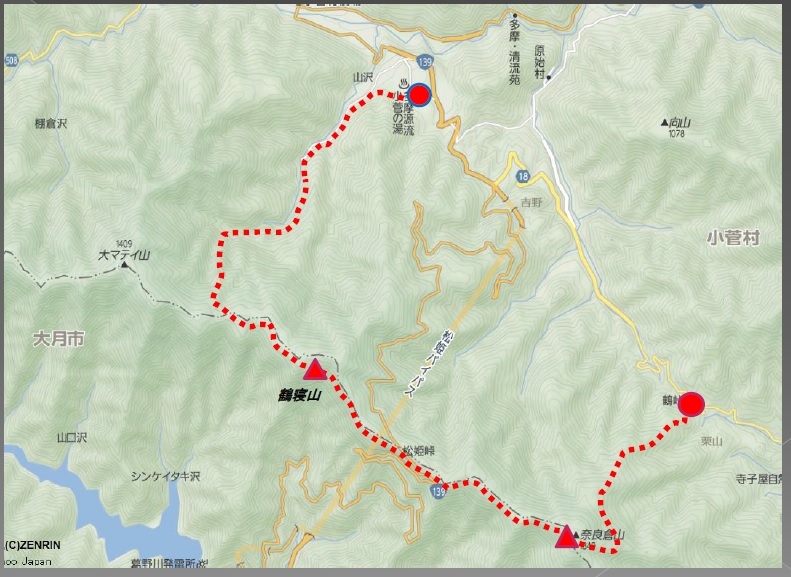Click the ZENRIN copyright text
Image resolution: width=791 pixels, height=577 pixels.
(32, 545)
